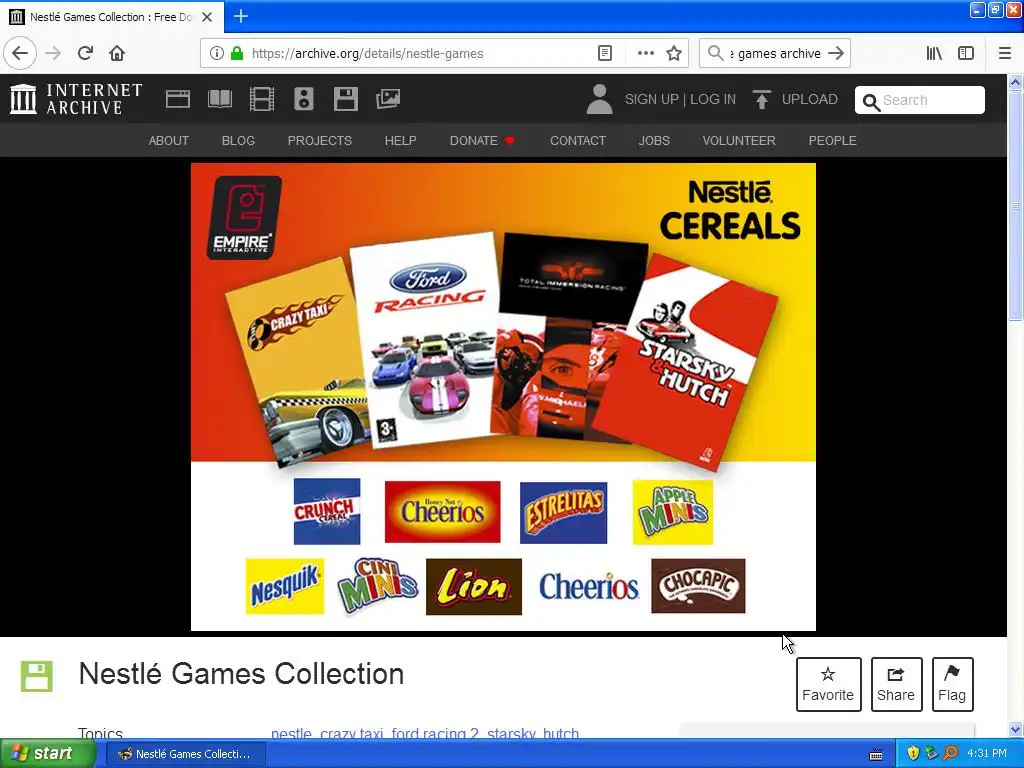Viewport: 1024px width, 768px height.
Task: Click the security shield tray icon
Action: point(913,754)
